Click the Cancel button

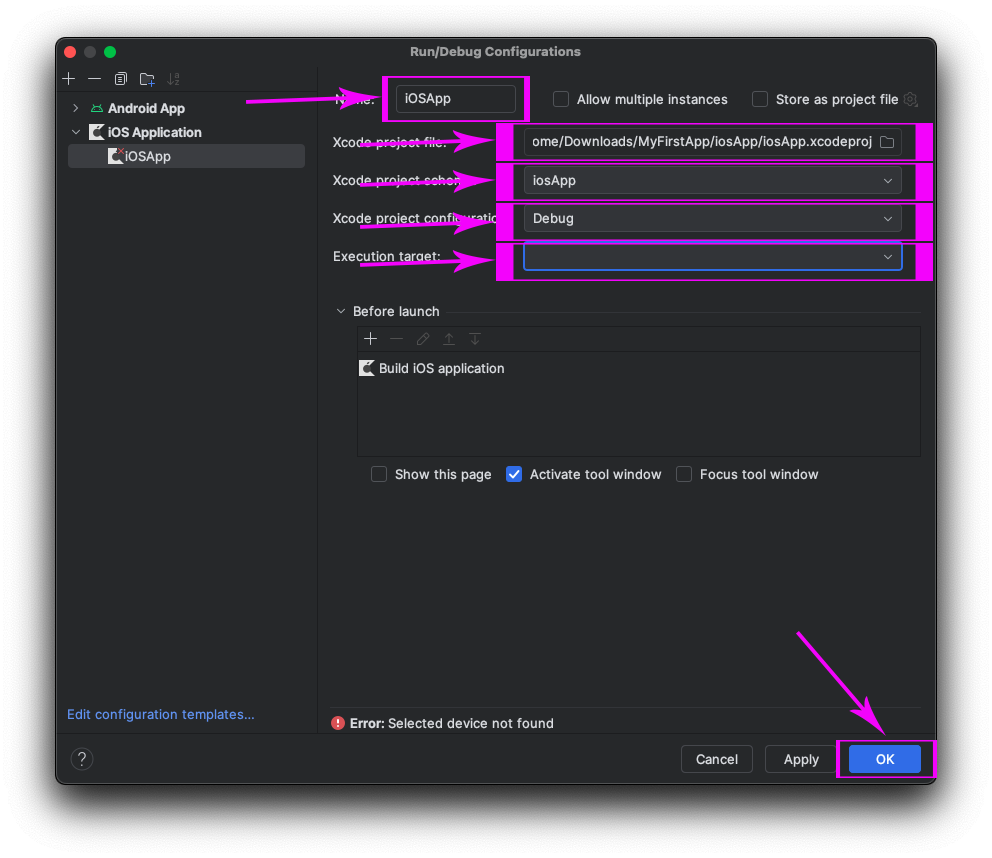click(717, 759)
